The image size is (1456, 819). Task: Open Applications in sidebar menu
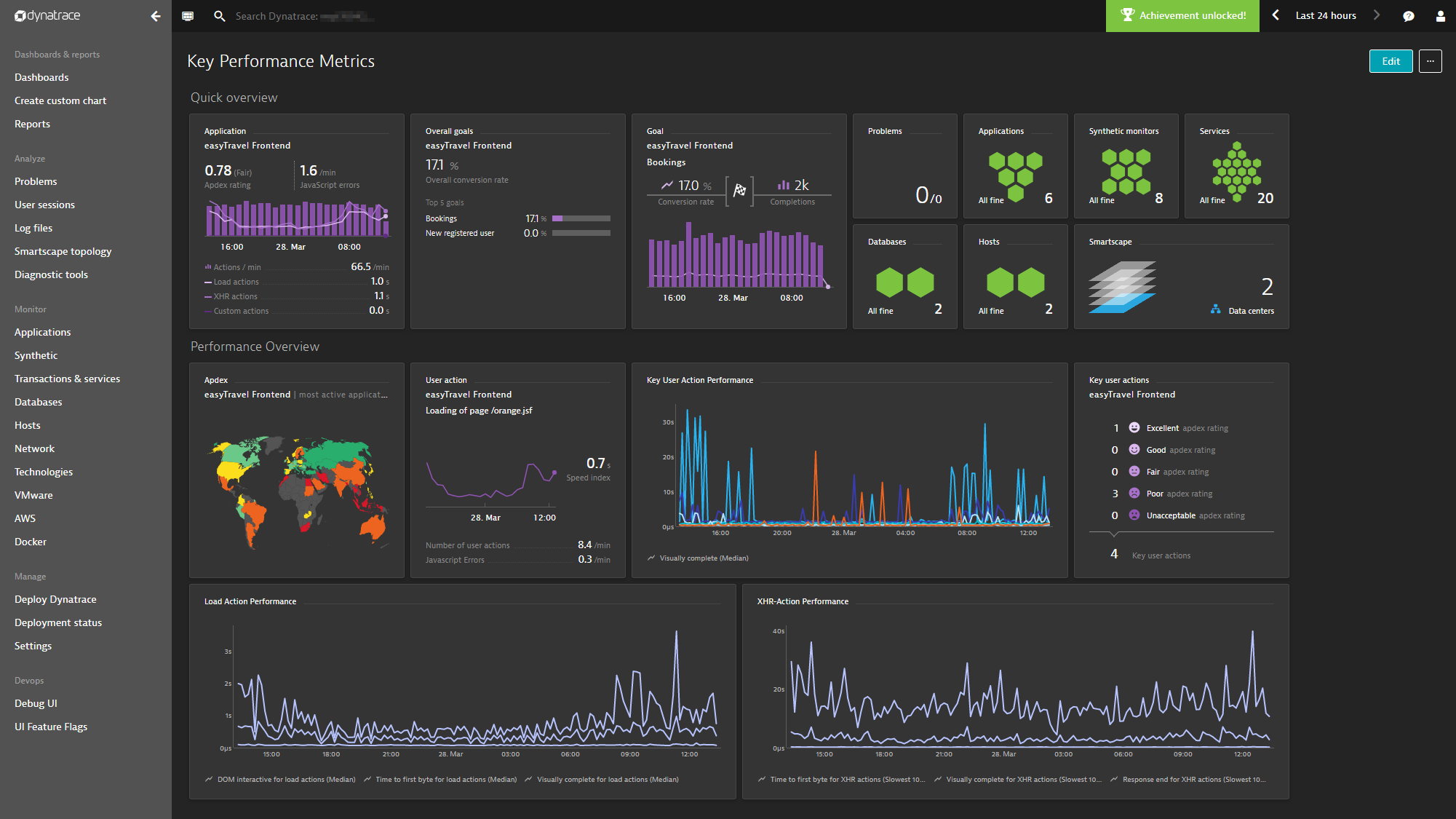pyautogui.click(x=42, y=332)
